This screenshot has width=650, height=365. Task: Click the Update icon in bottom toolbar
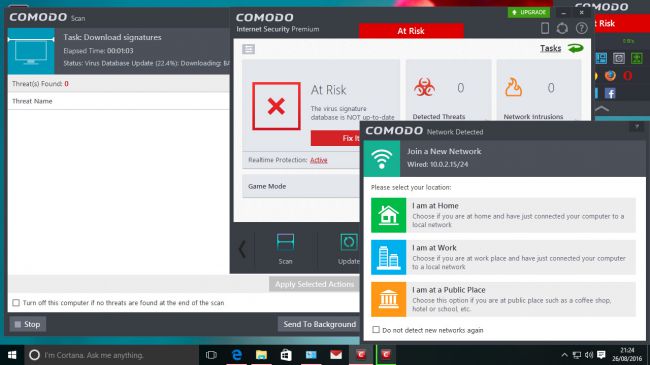tap(349, 242)
